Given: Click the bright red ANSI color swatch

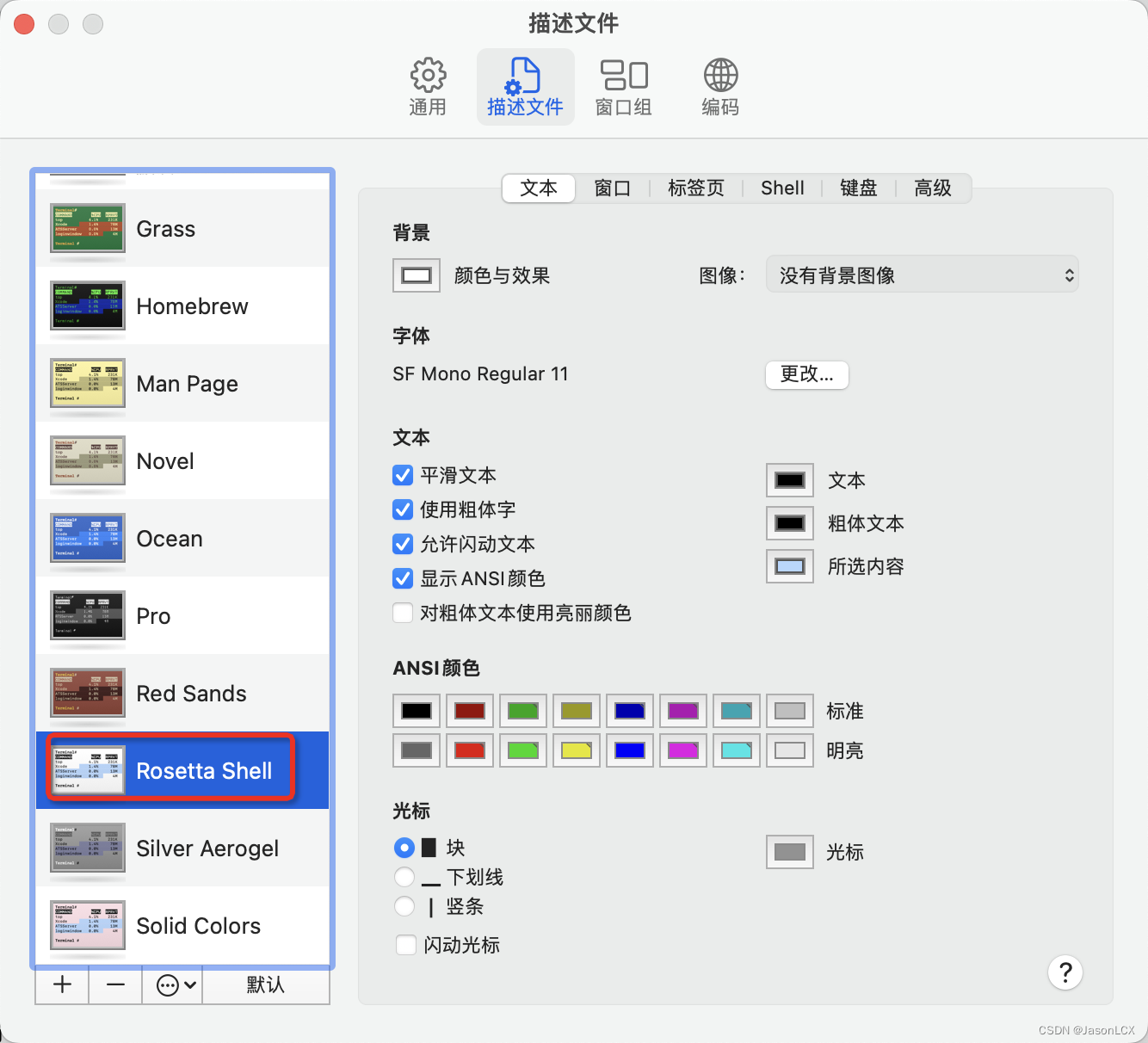Looking at the screenshot, I should pyautogui.click(x=469, y=750).
